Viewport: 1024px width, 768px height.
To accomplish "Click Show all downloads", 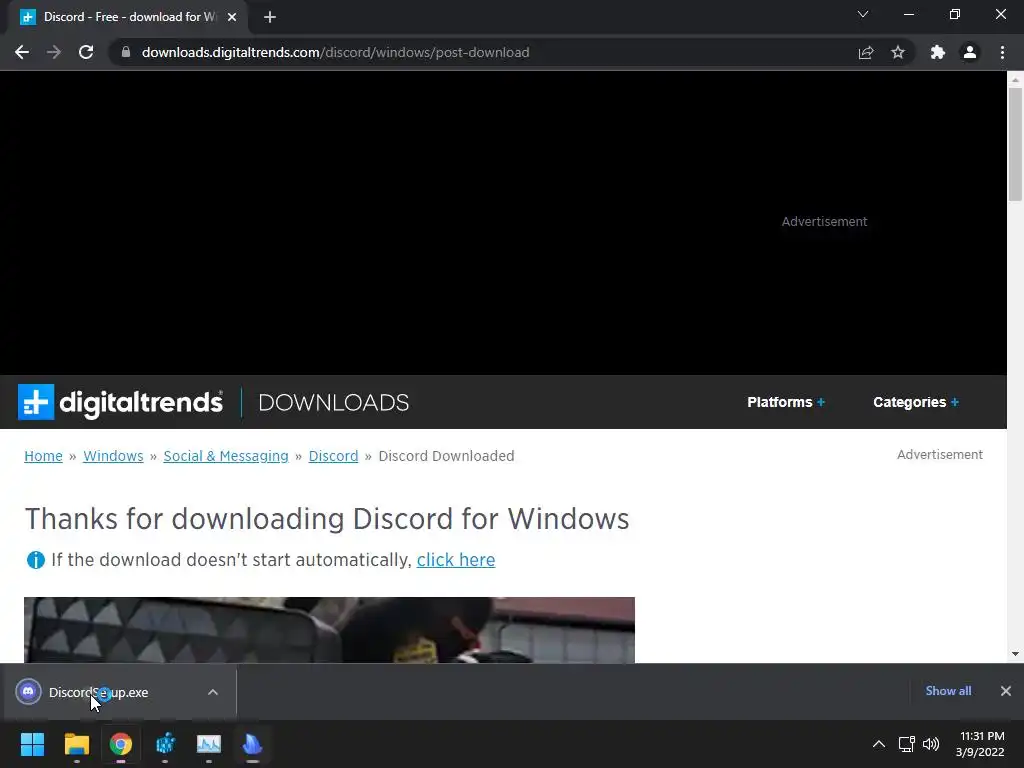I will [x=948, y=691].
